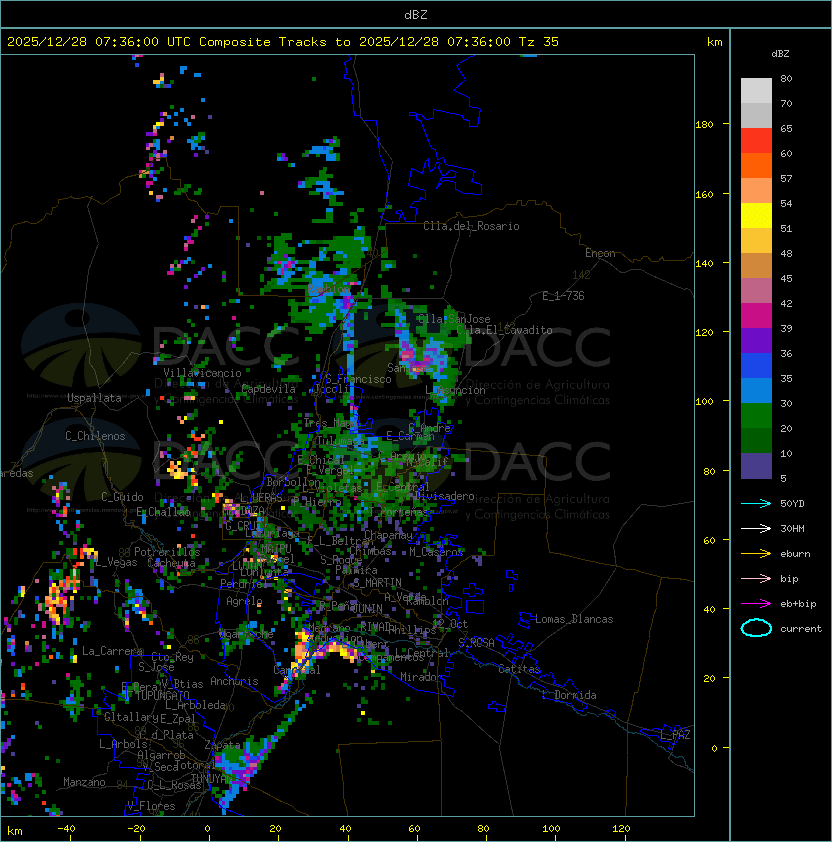Click the 'Lomas_Blancas' map label

(574, 619)
